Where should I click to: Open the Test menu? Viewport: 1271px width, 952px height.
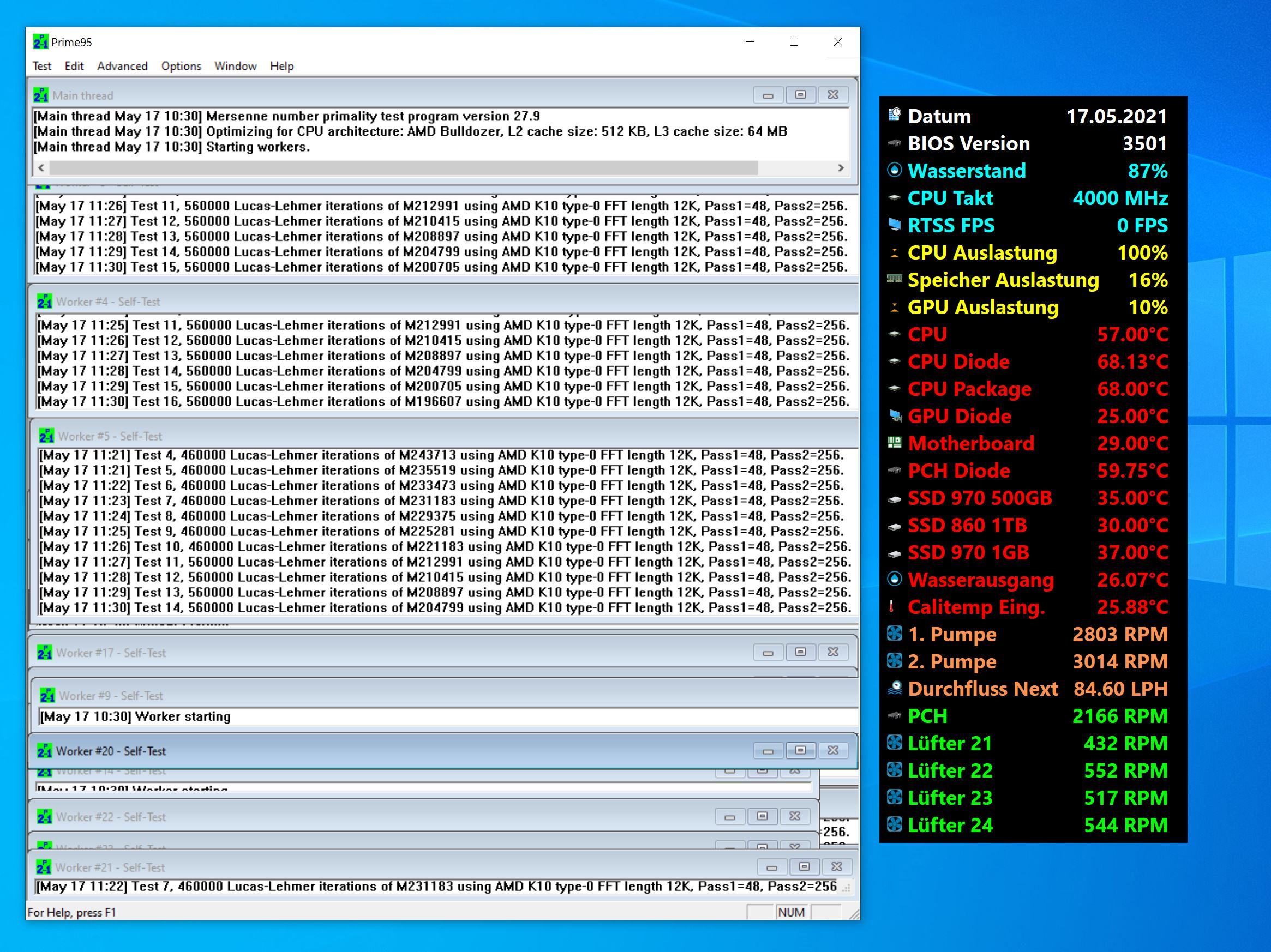click(x=41, y=66)
